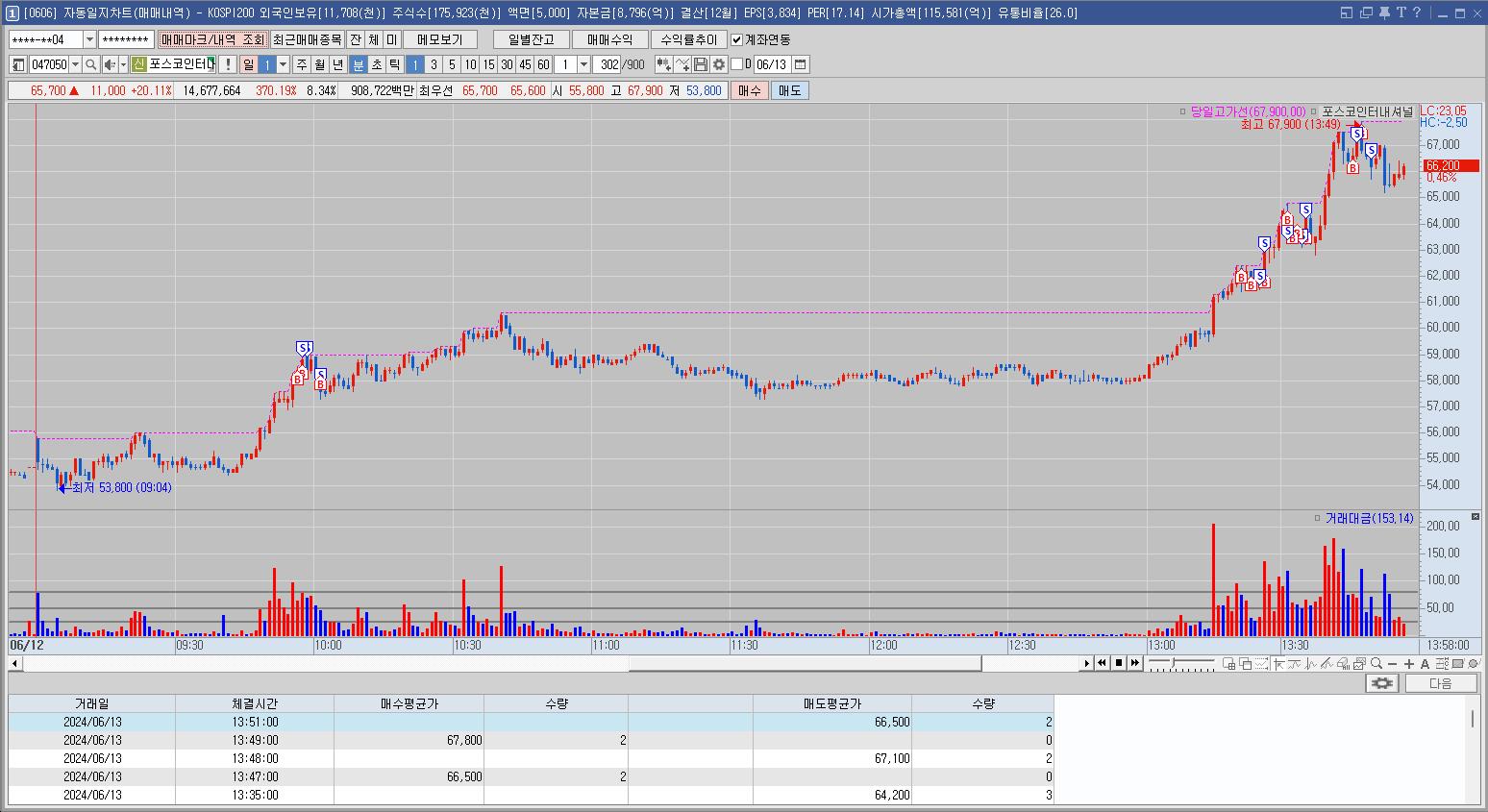Toggle the D checkbox next to the date
The image size is (1488, 812).
click(737, 64)
